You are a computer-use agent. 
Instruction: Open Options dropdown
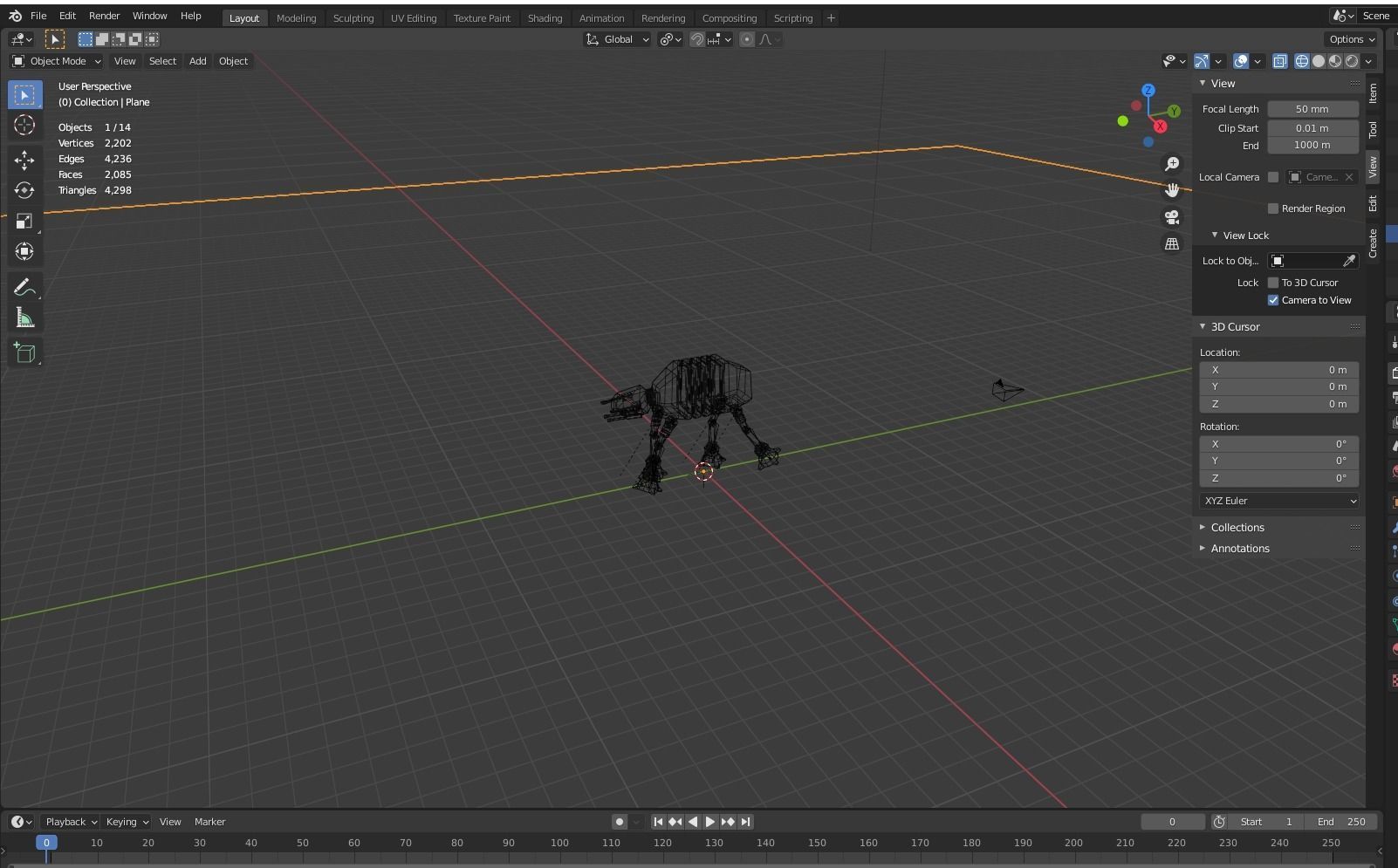coord(1351,39)
